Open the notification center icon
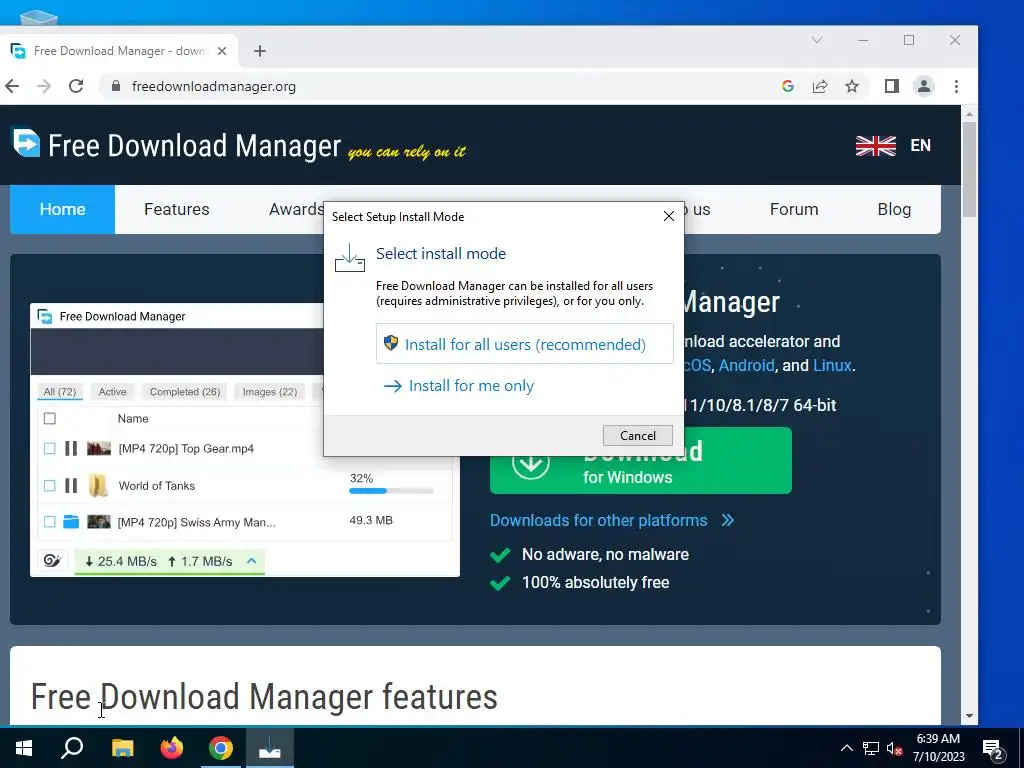 (x=993, y=750)
